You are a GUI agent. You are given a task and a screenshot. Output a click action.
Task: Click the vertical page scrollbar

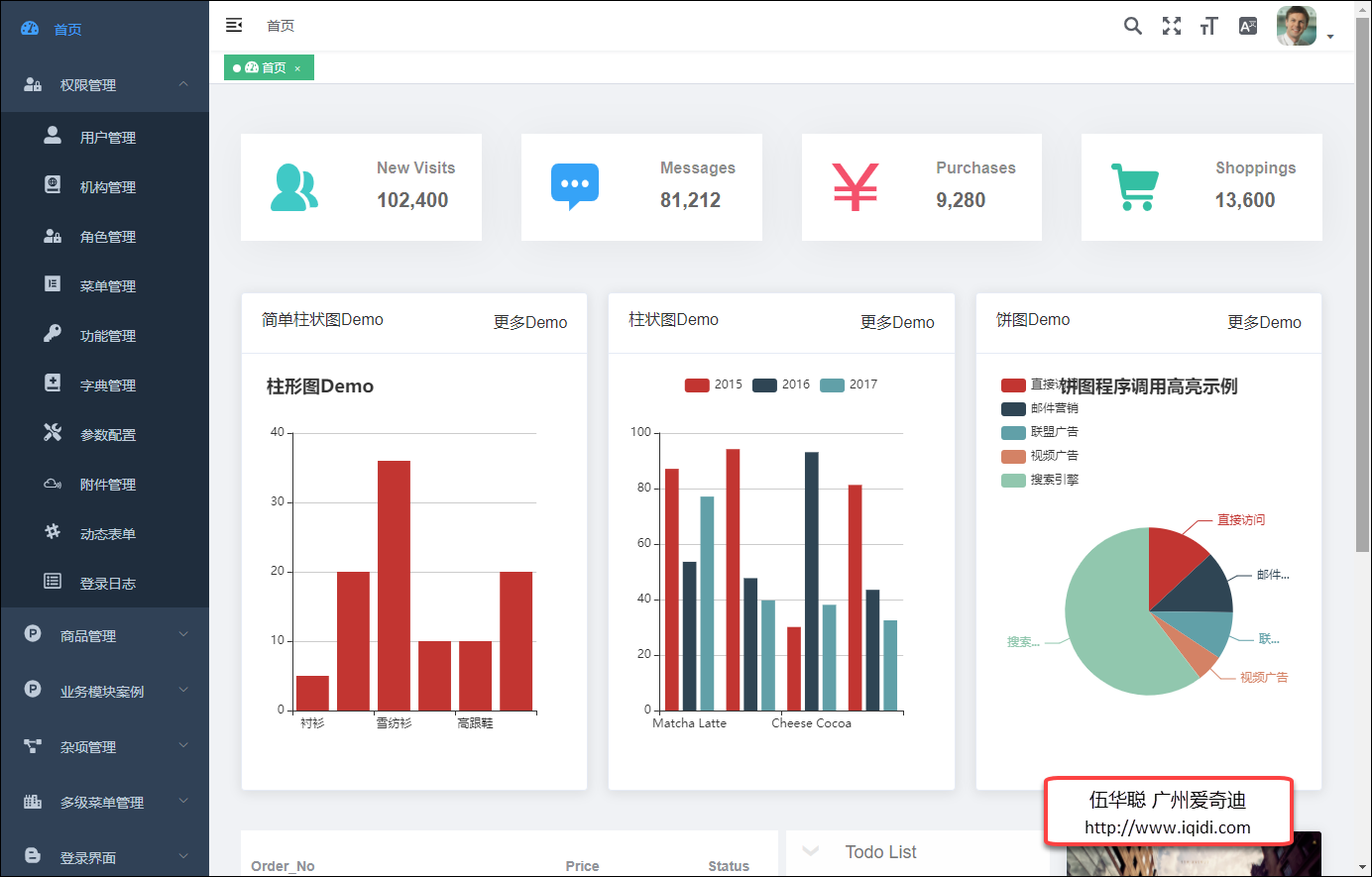point(1362,297)
